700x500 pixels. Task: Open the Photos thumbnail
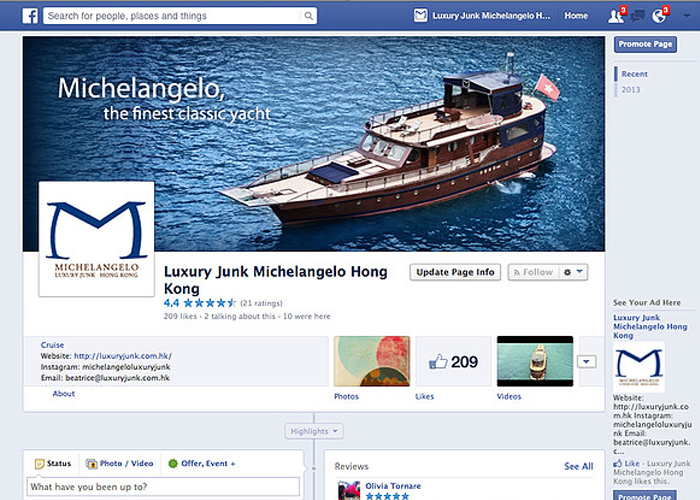click(x=370, y=361)
